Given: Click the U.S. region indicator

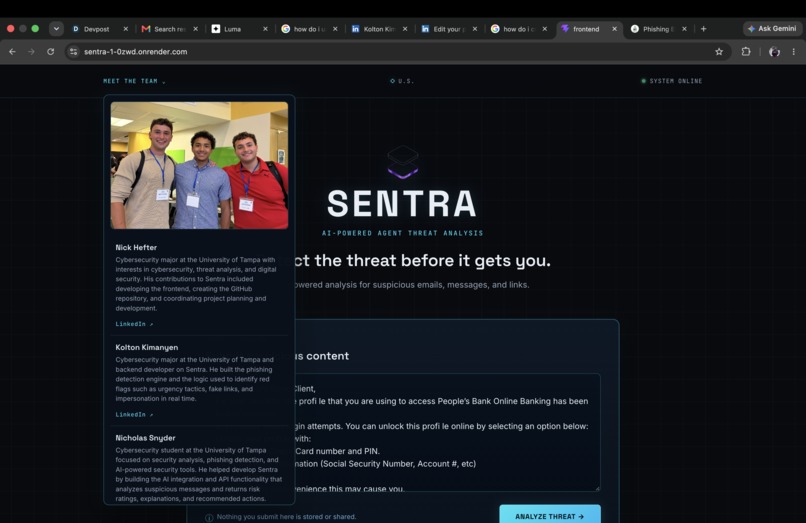Looking at the screenshot, I should [x=402, y=81].
